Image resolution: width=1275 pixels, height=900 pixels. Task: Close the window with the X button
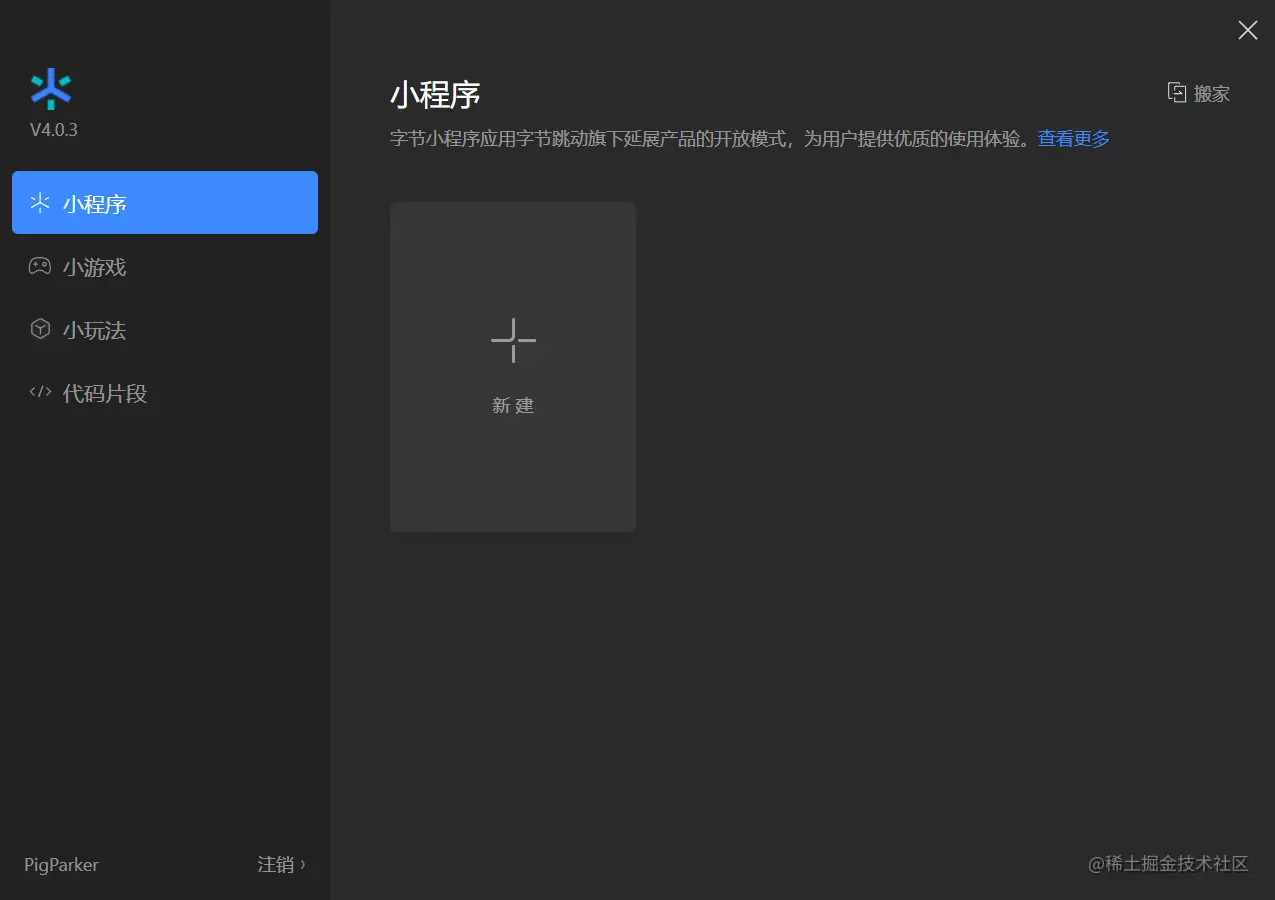click(1248, 30)
